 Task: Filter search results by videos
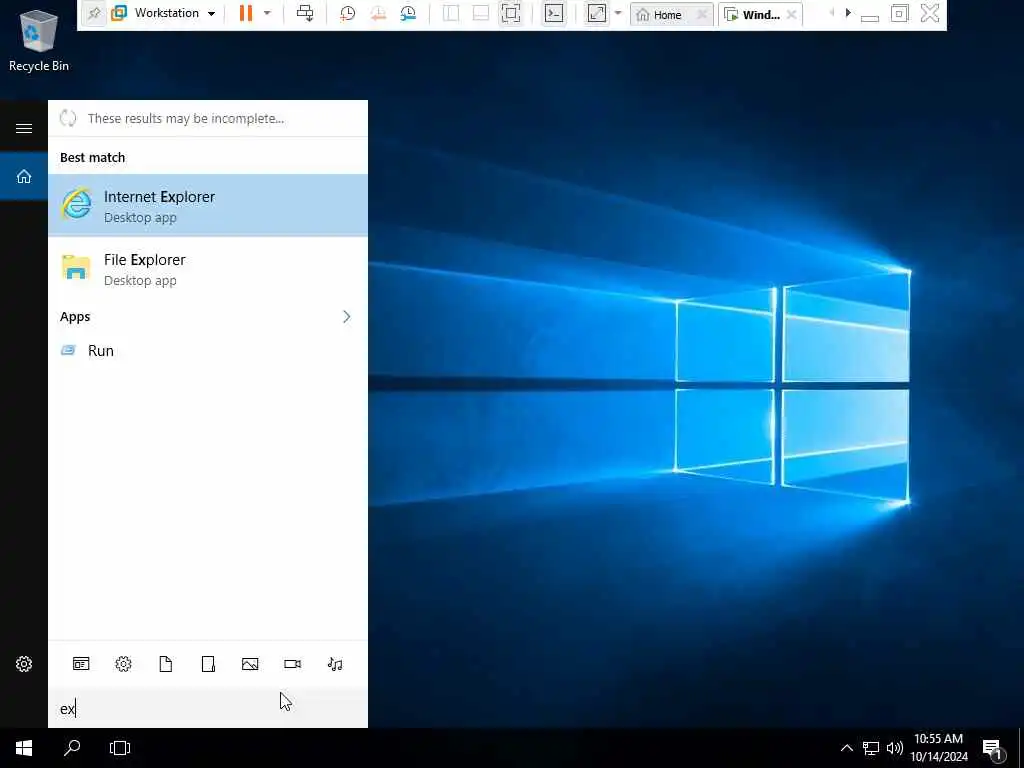[x=293, y=664]
